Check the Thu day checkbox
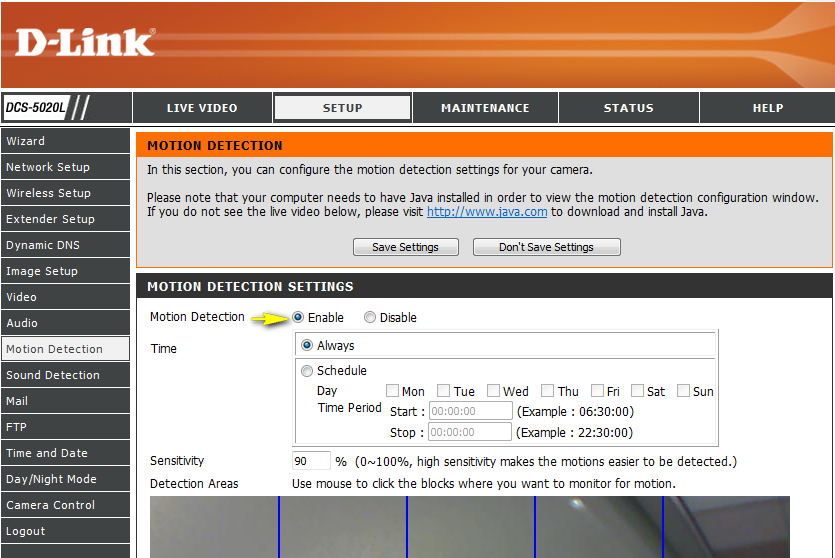 point(547,391)
